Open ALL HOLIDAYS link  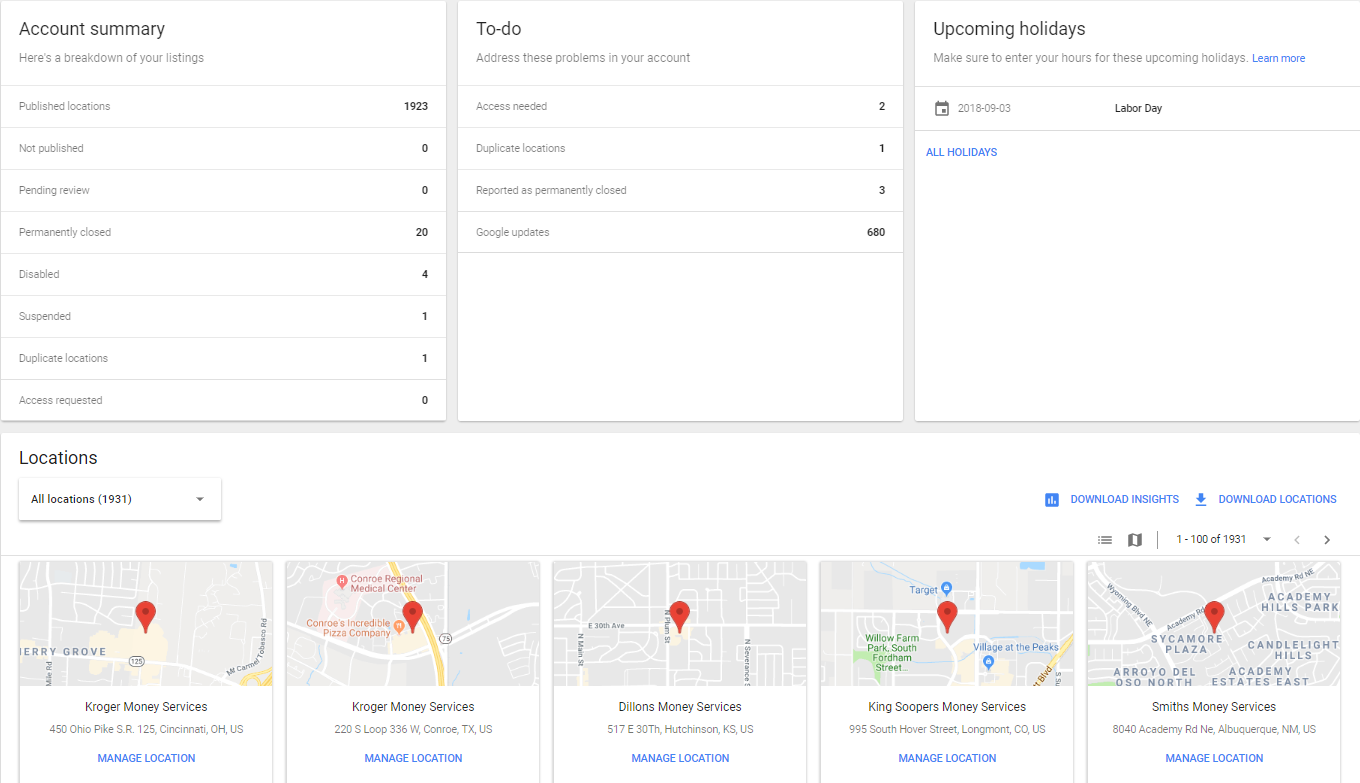[961, 152]
